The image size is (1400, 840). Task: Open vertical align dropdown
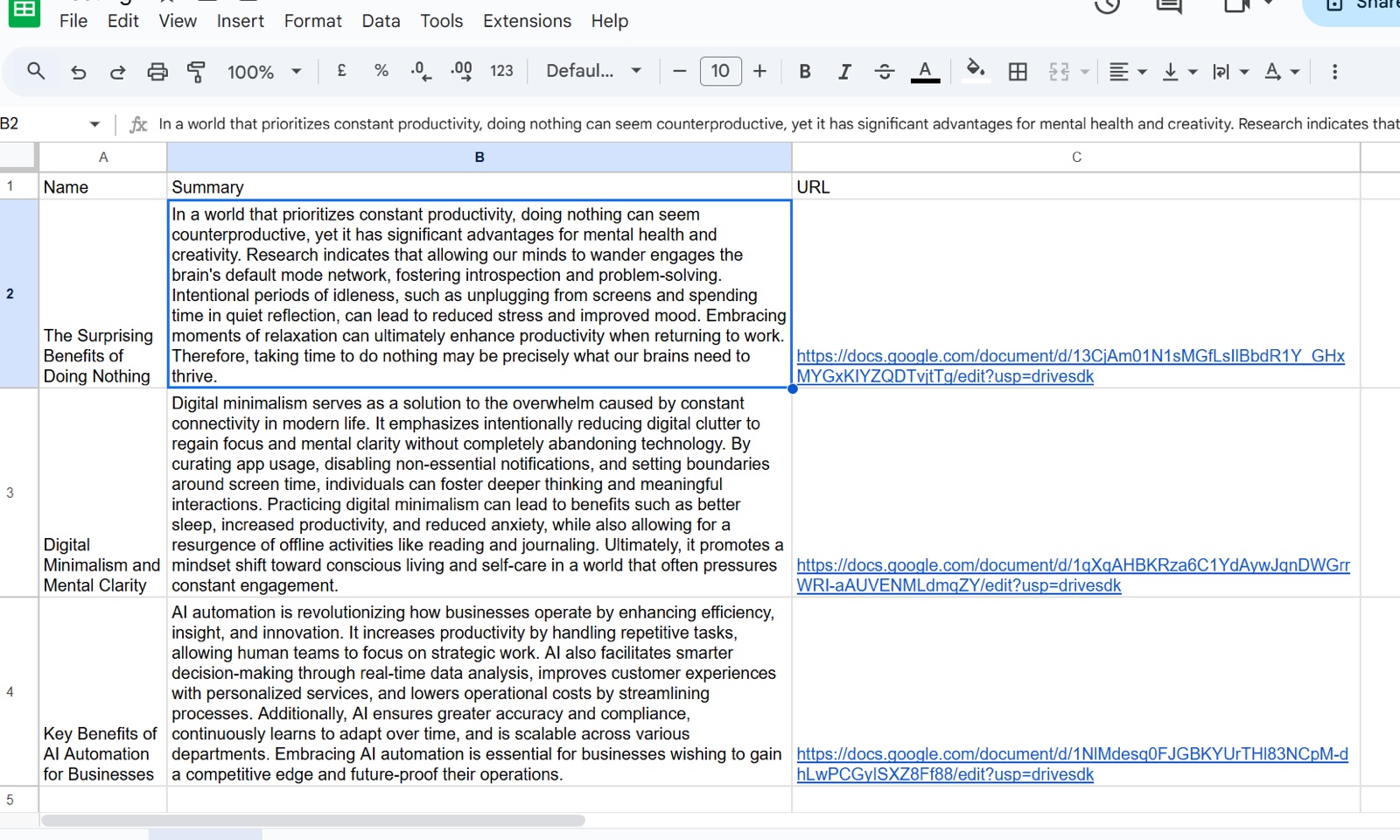(x=1179, y=72)
